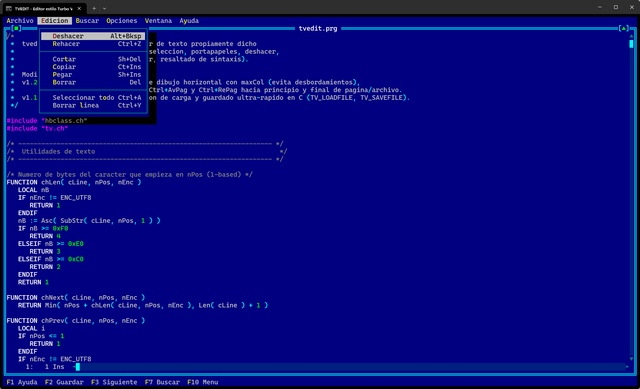The height and width of the screenshot is (389, 640).
Task: Click the RETURN 4 line
Action: click(x=45, y=236)
